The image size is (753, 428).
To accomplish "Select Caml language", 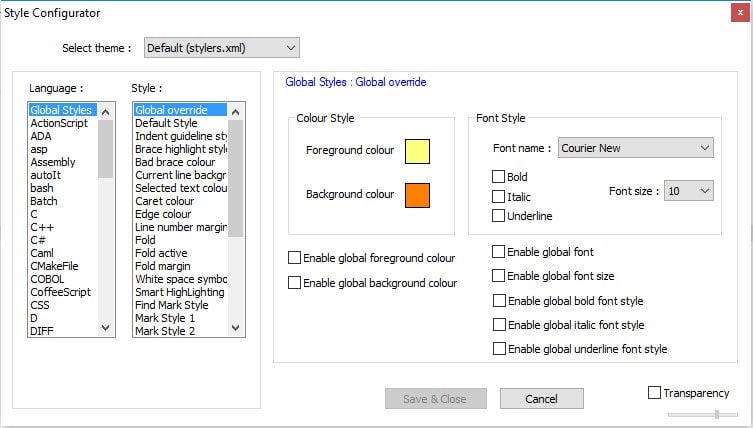I will pos(63,253).
